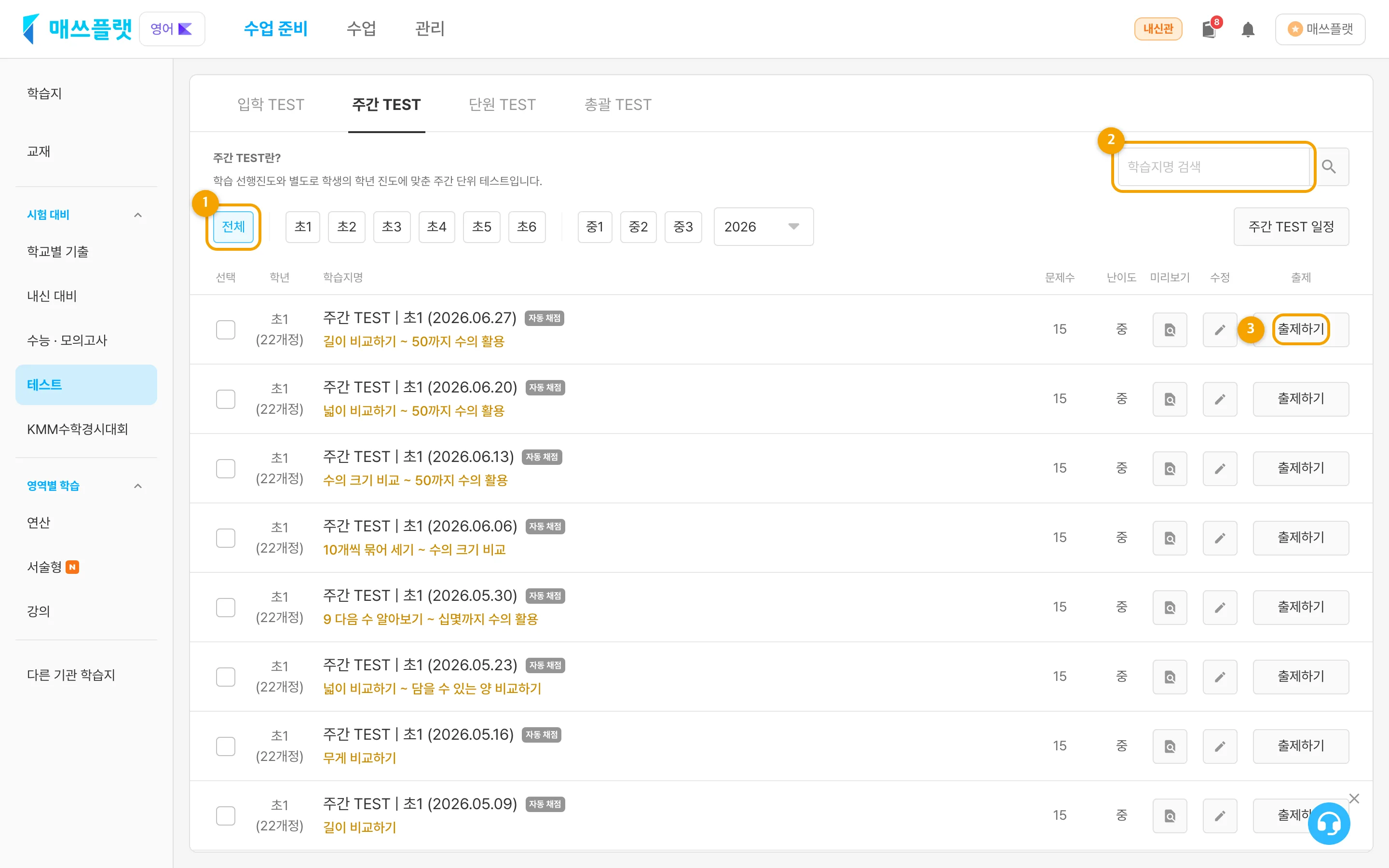Filter by 중1 grade
This screenshot has width=1389, height=868.
point(595,227)
